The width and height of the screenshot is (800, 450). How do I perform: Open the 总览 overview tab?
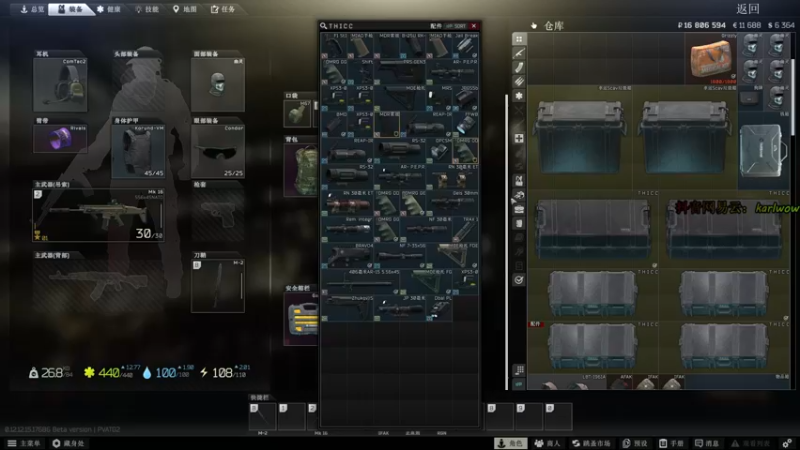(32, 9)
